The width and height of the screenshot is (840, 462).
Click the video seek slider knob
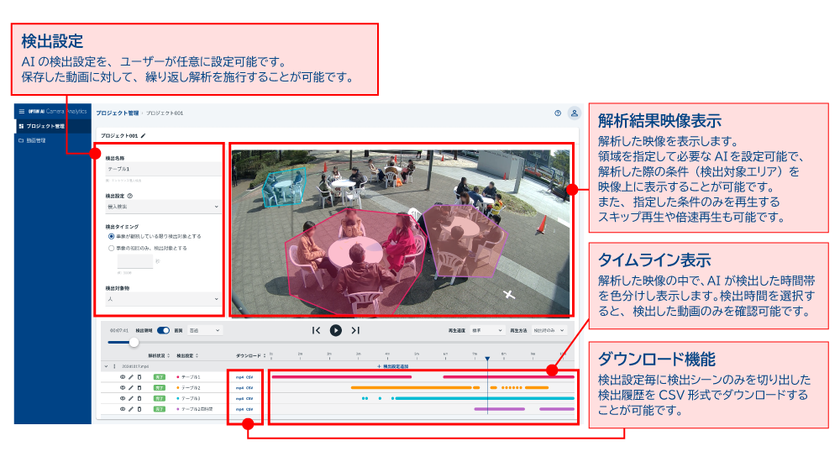click(134, 342)
